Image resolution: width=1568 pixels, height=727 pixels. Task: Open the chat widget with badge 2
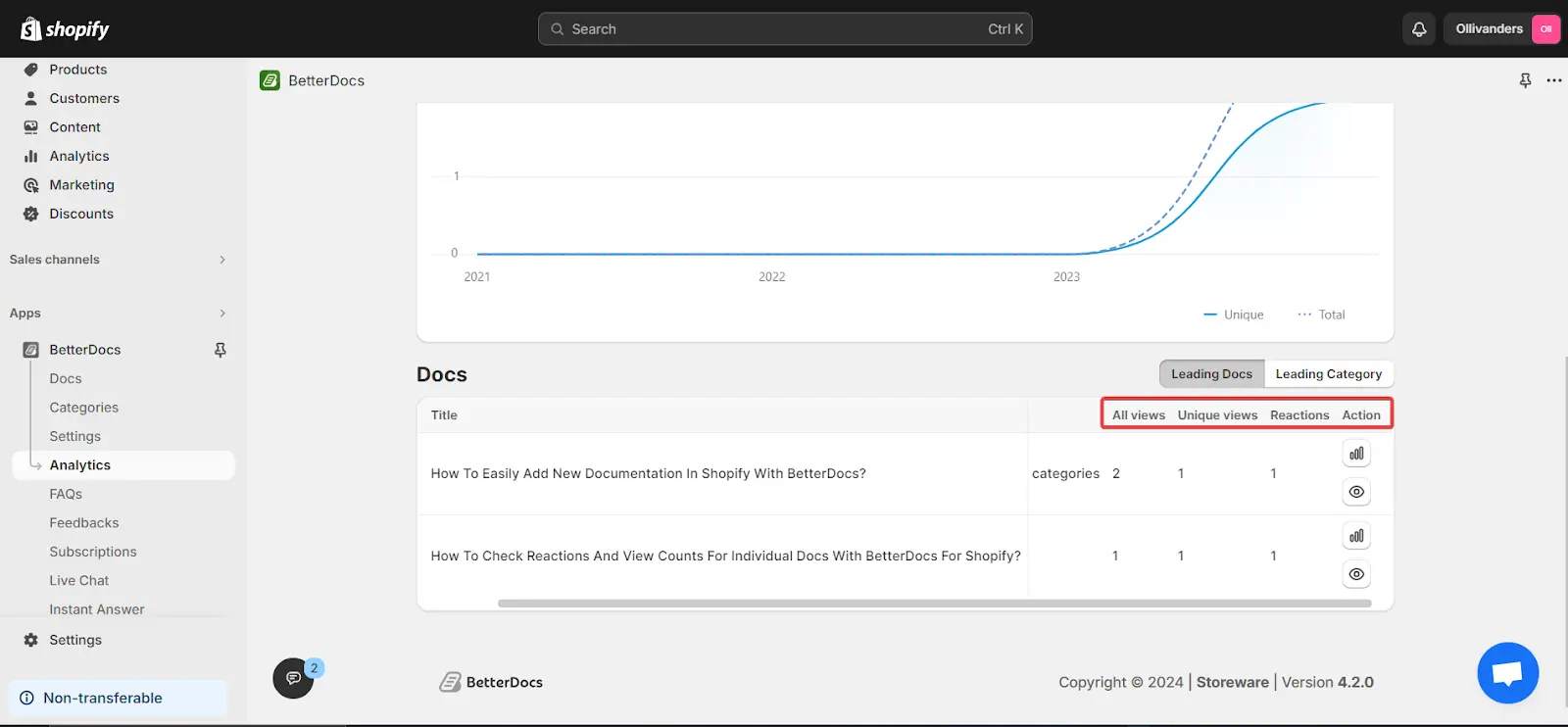coord(294,678)
